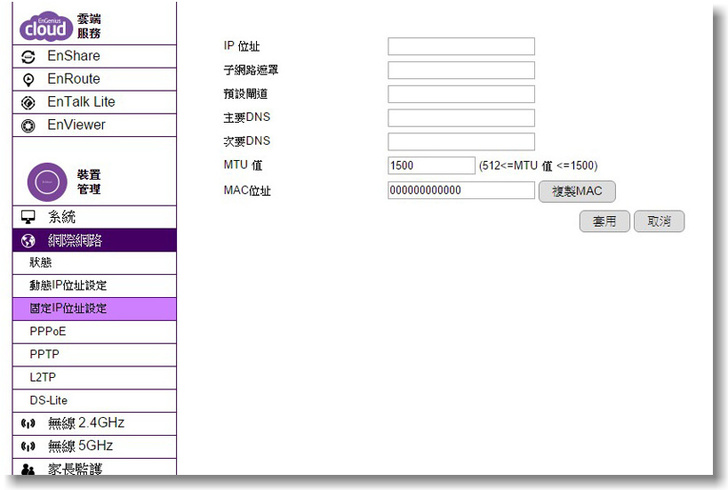The height and width of the screenshot is (490, 728).
Task: Open the 無線 2.4GHz menu section
Action: pos(94,424)
